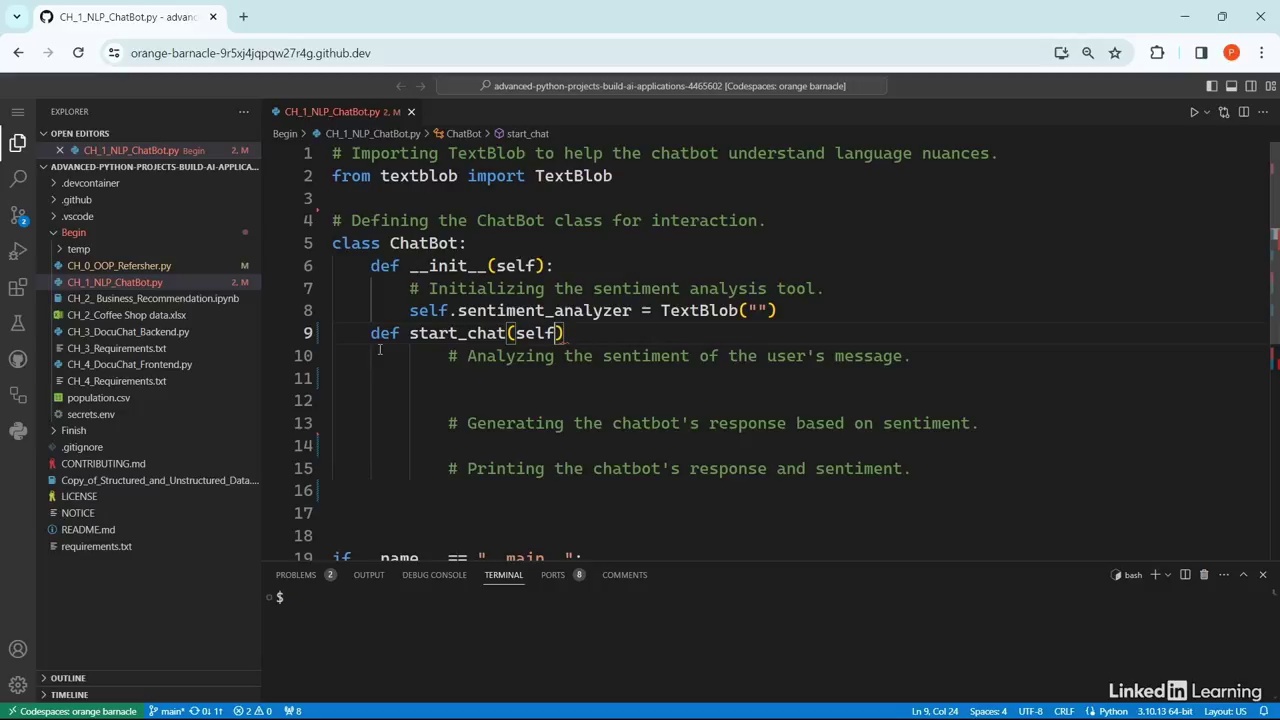Image resolution: width=1280 pixels, height=720 pixels.
Task: Split the editor to the right
Action: (1243, 112)
